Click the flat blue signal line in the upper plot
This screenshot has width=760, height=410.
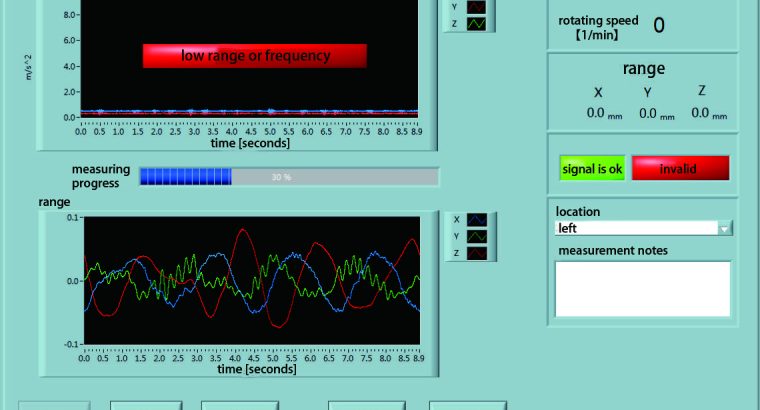pyautogui.click(x=249, y=111)
